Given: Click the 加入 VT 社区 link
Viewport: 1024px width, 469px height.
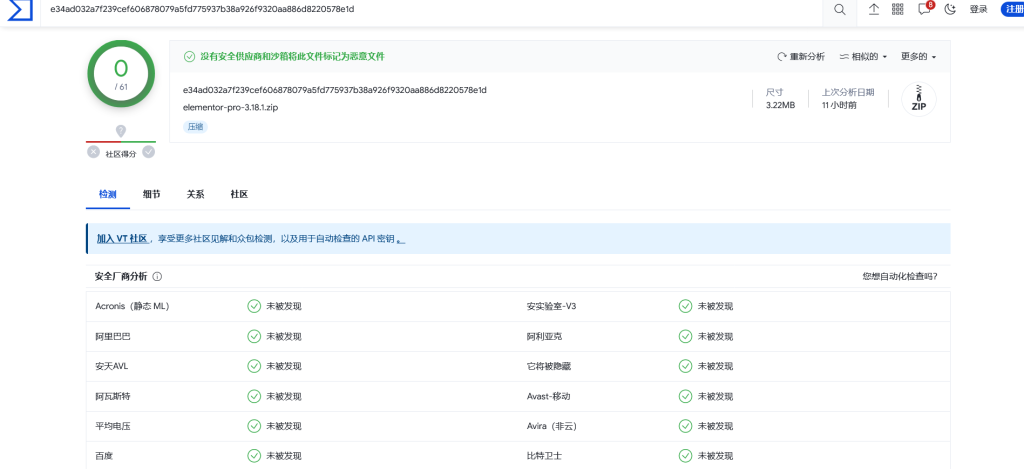Looking at the screenshot, I should (122, 239).
